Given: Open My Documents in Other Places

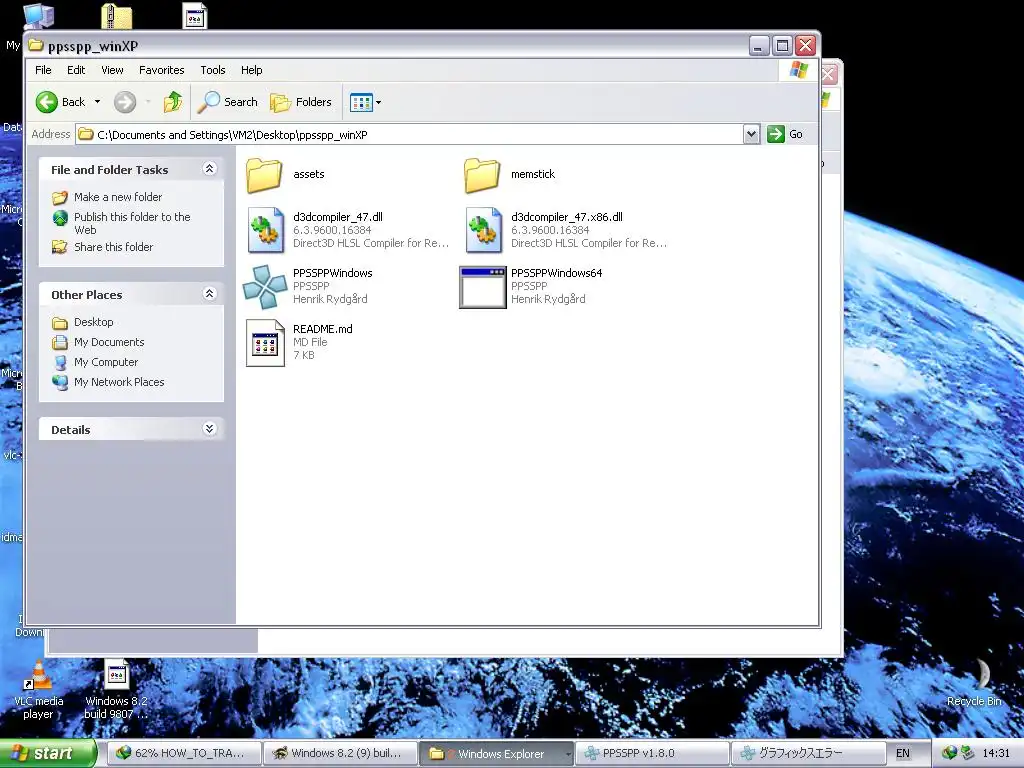Looking at the screenshot, I should [109, 342].
